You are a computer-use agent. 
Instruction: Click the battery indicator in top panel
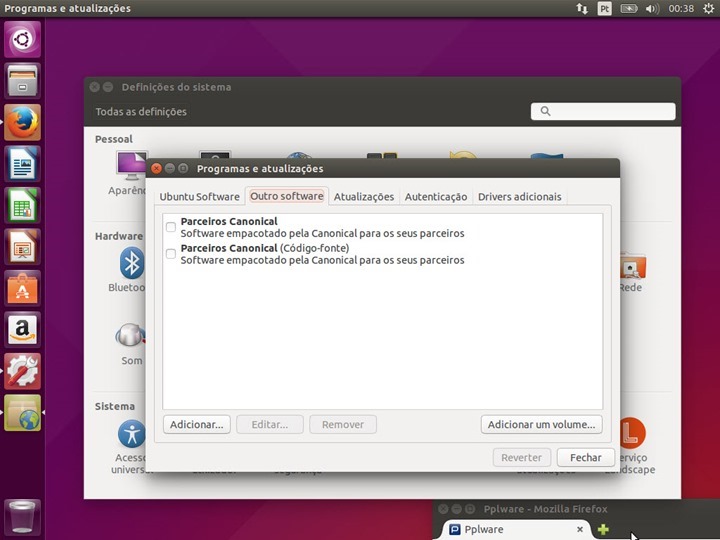(x=629, y=8)
